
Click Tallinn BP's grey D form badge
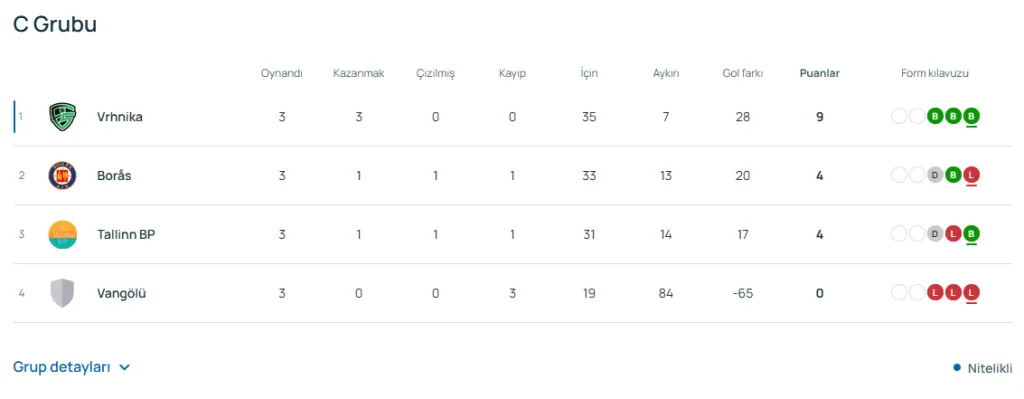(x=935, y=234)
